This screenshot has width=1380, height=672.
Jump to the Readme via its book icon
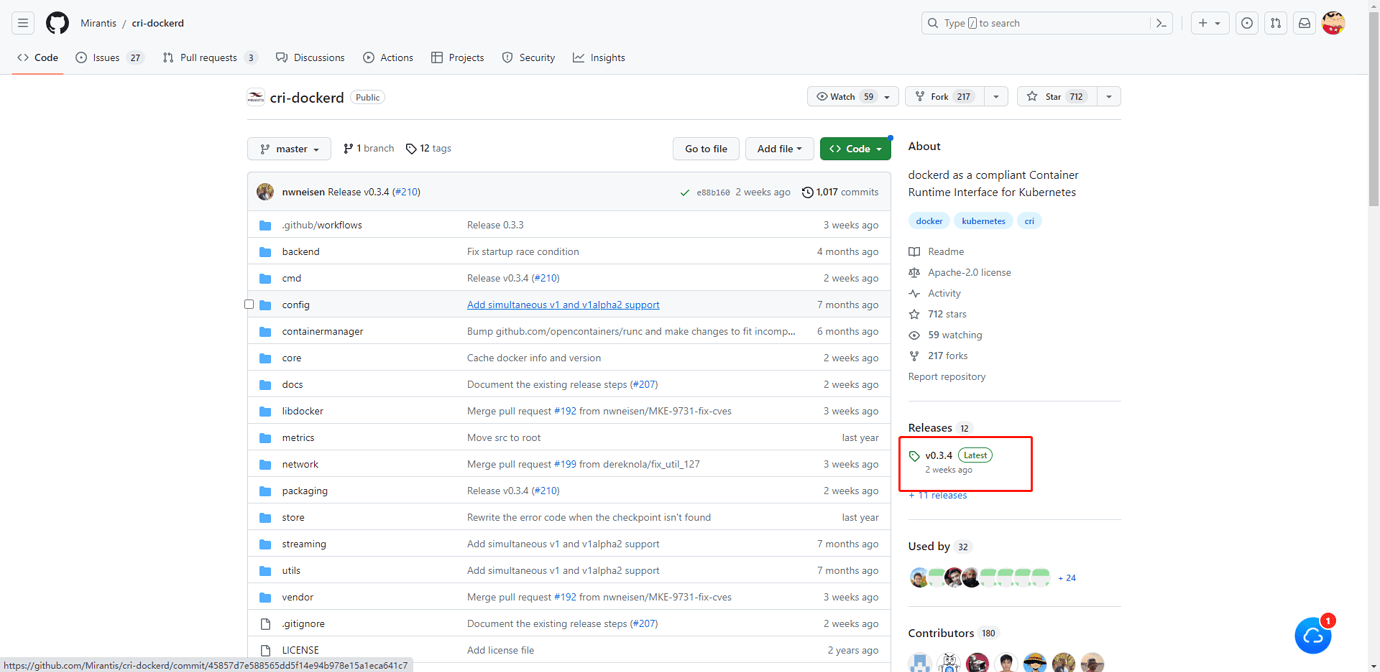click(913, 251)
